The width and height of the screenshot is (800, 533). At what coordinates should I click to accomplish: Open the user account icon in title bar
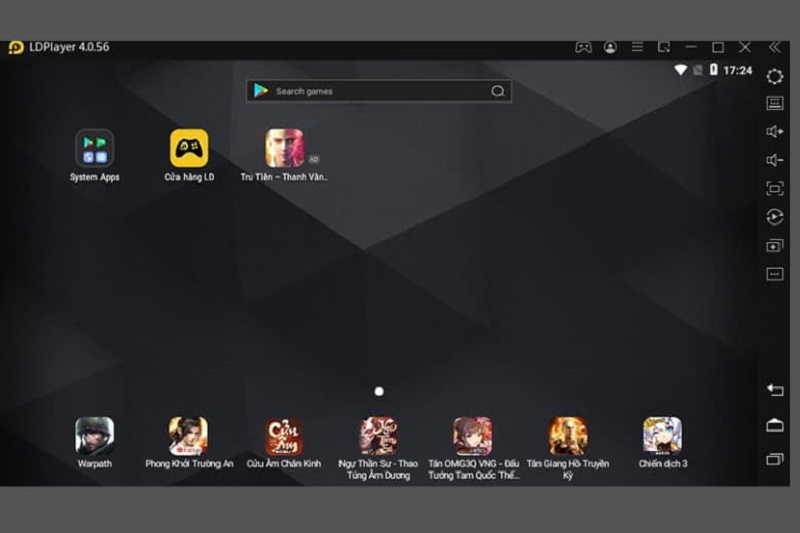(x=610, y=47)
